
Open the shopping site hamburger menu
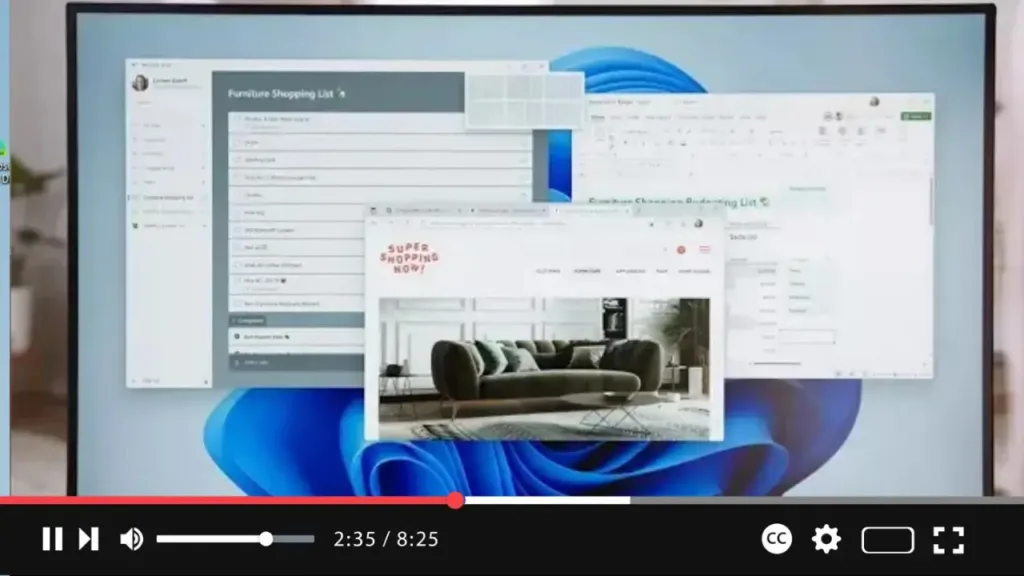click(705, 249)
